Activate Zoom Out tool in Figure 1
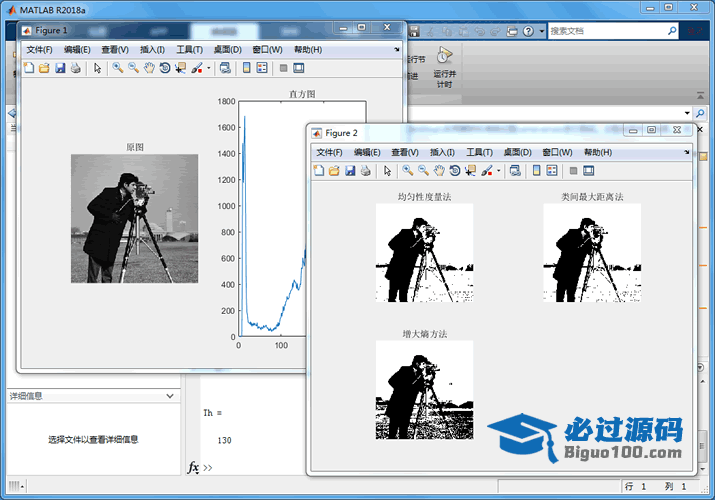Viewport: 715px width, 500px height. click(133, 68)
